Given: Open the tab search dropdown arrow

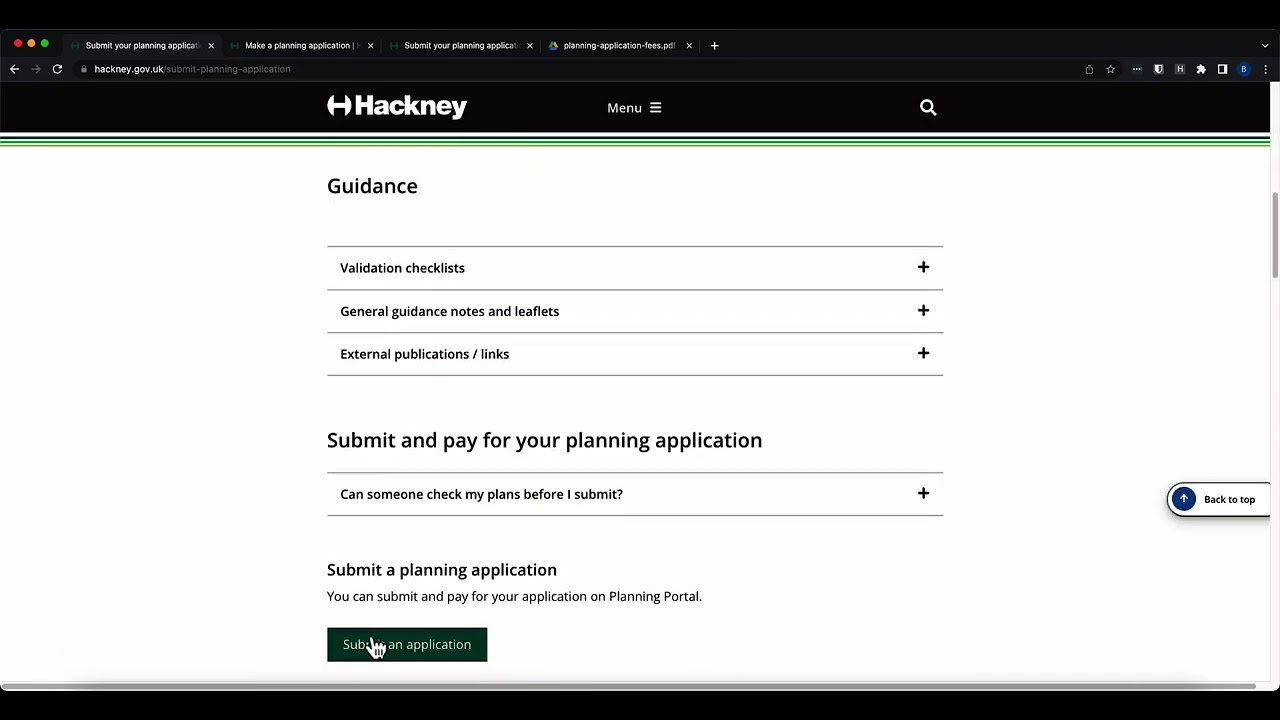Looking at the screenshot, I should [1265, 45].
